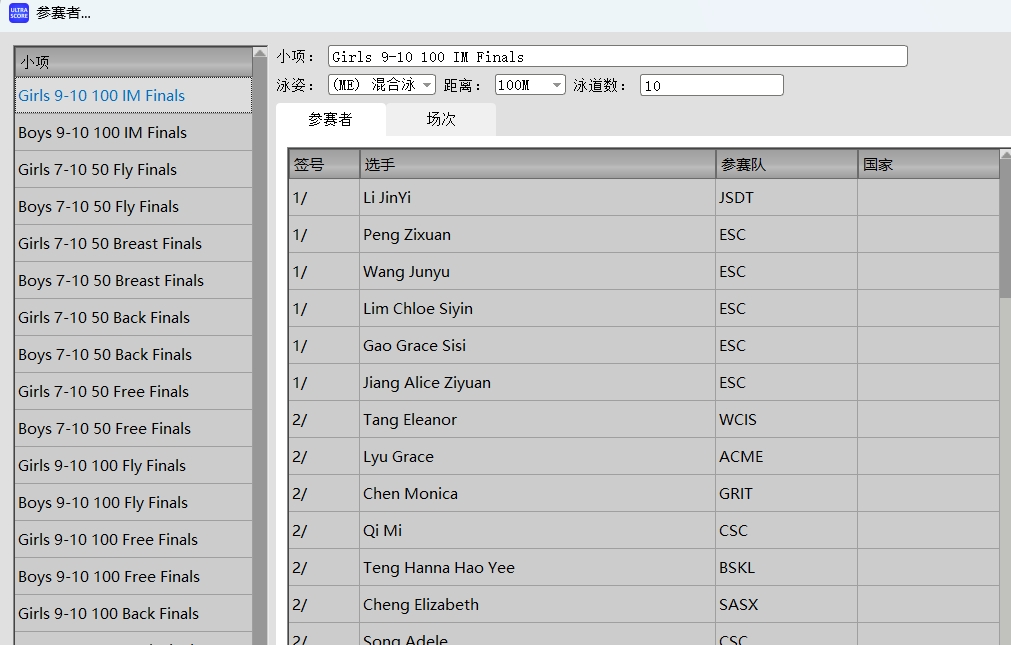
Task: Click the 签号 column header
Action: tap(324, 165)
